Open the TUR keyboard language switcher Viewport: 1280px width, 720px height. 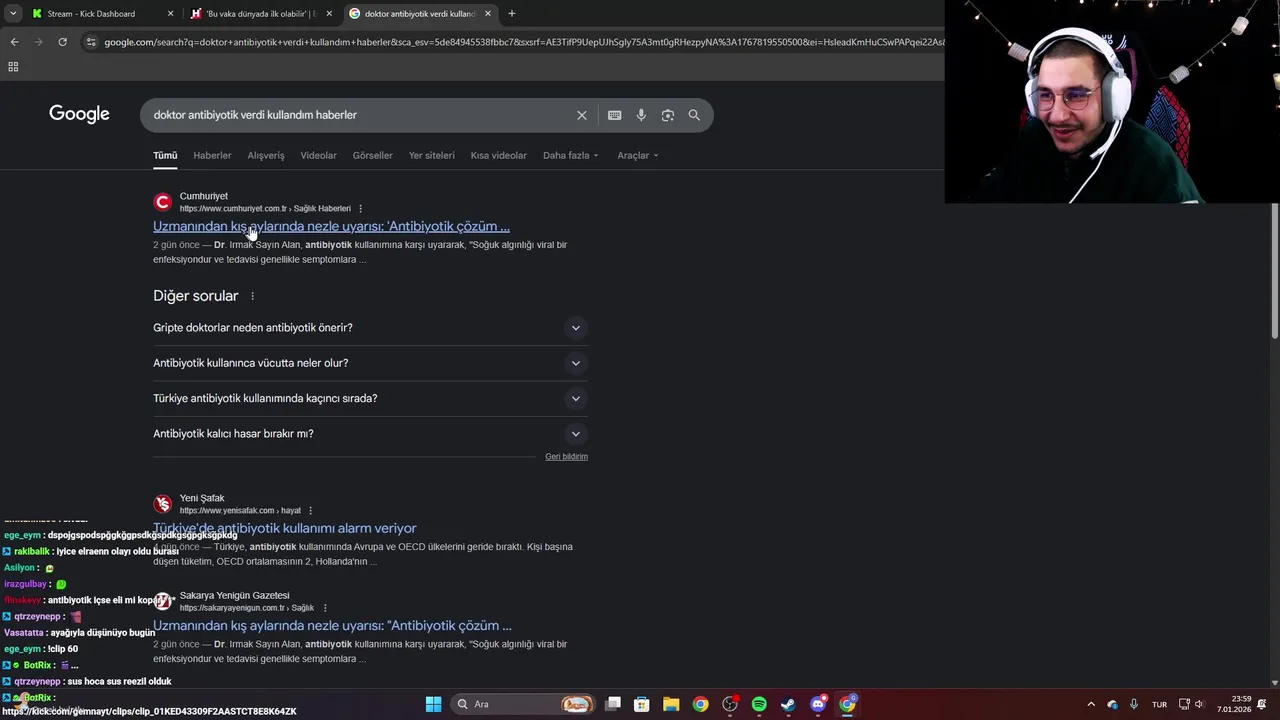(1159, 704)
